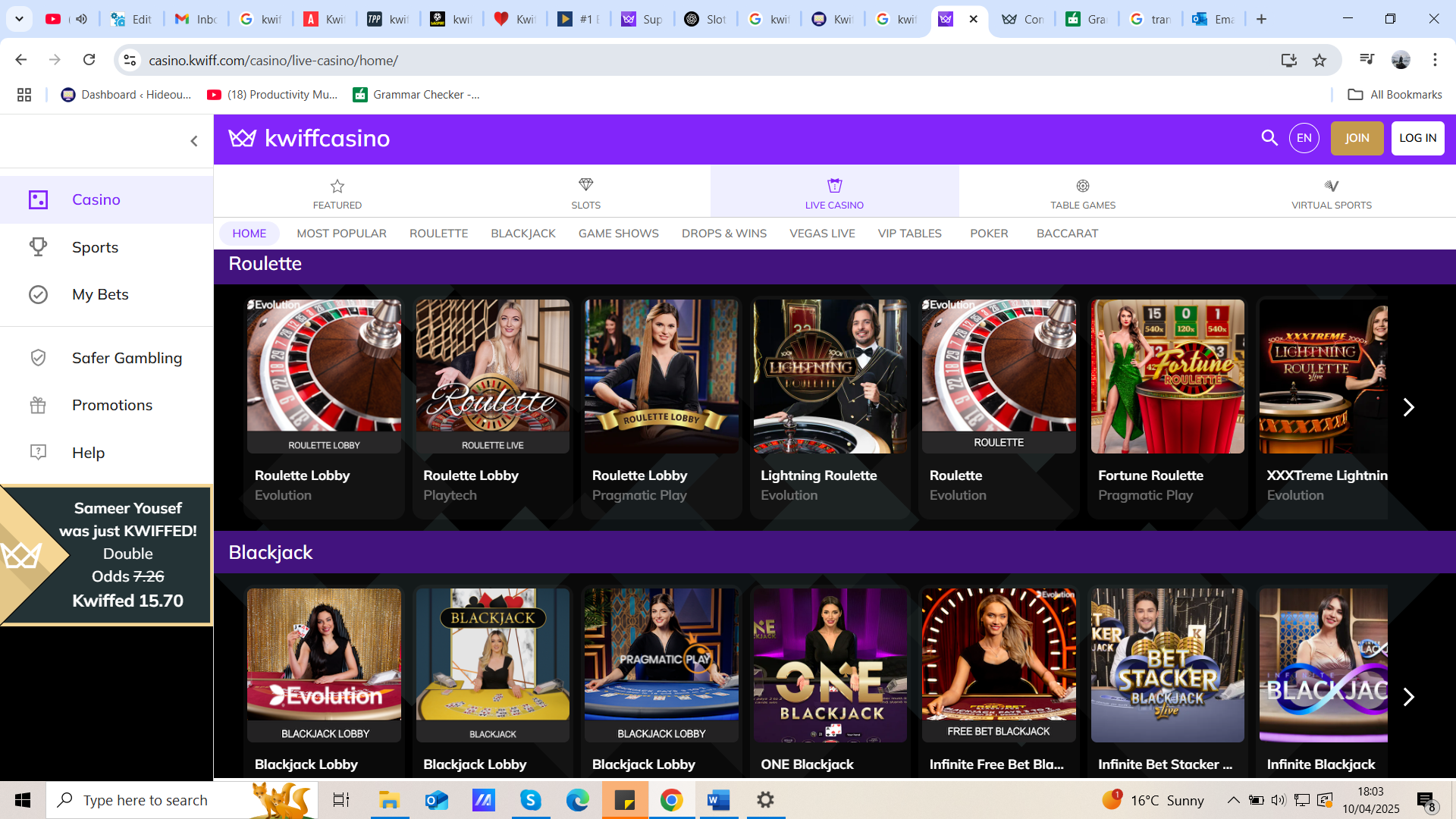This screenshot has height=819, width=1456.
Task: Click the Casino sidebar dice icon
Action: (38, 199)
